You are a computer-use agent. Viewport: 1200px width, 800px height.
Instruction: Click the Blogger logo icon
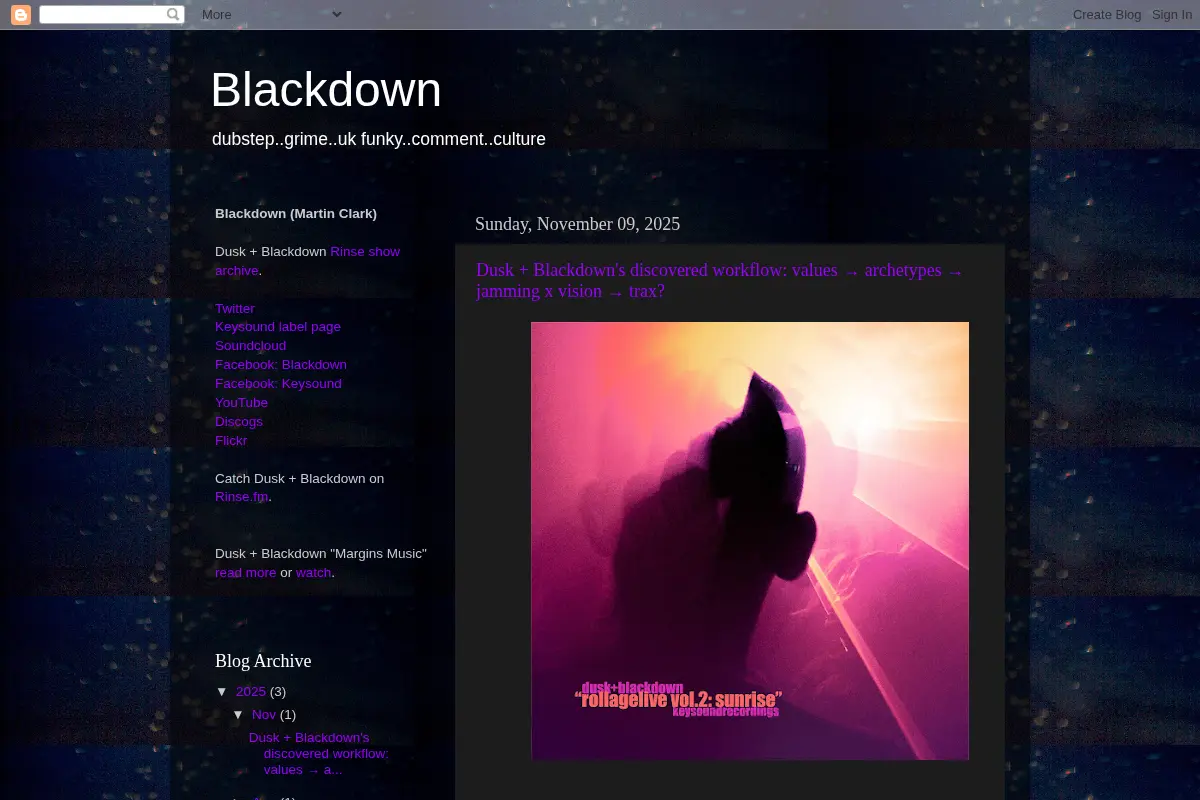pyautogui.click(x=21, y=14)
